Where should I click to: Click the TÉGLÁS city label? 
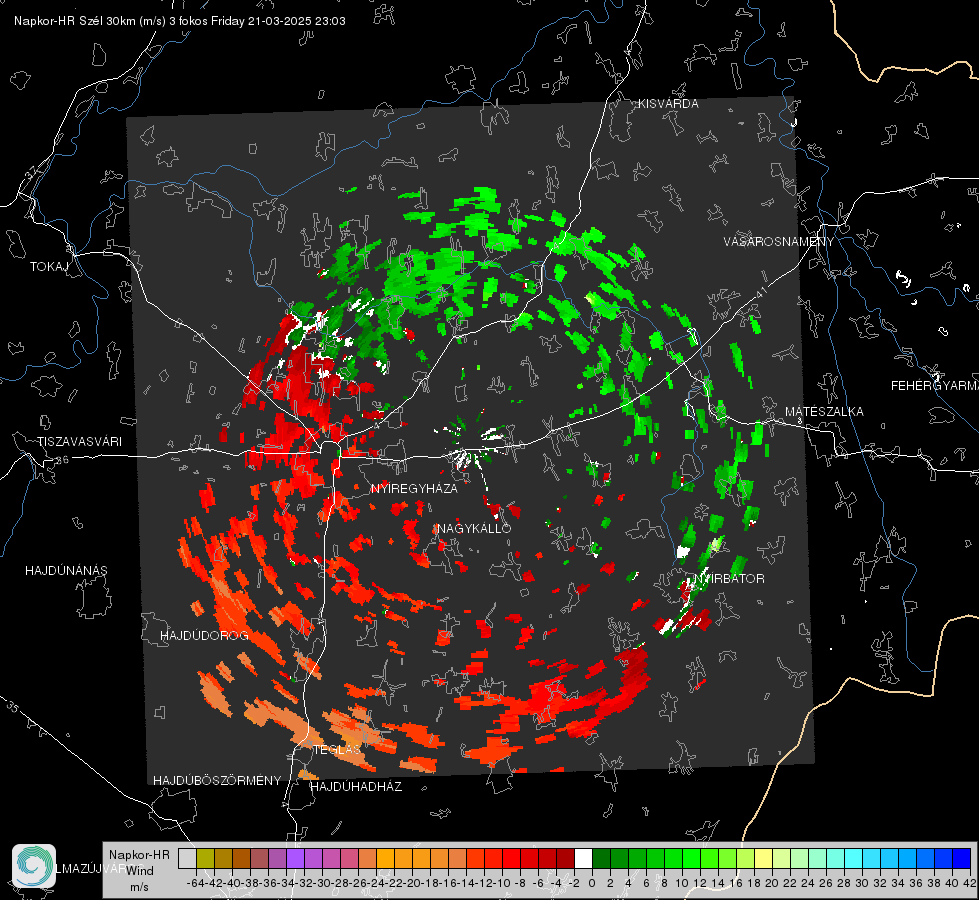pos(337,749)
